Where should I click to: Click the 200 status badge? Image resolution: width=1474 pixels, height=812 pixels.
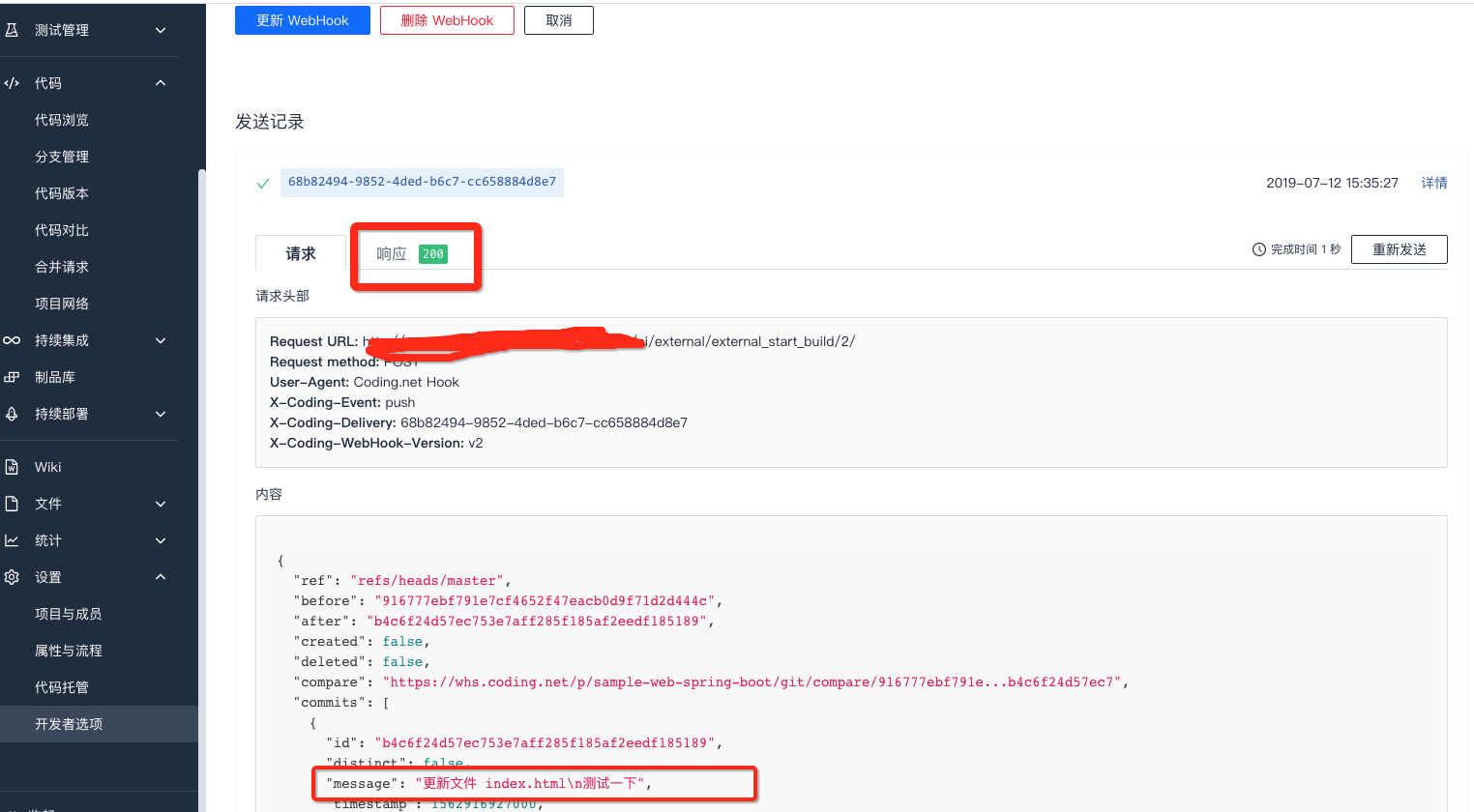(x=433, y=254)
